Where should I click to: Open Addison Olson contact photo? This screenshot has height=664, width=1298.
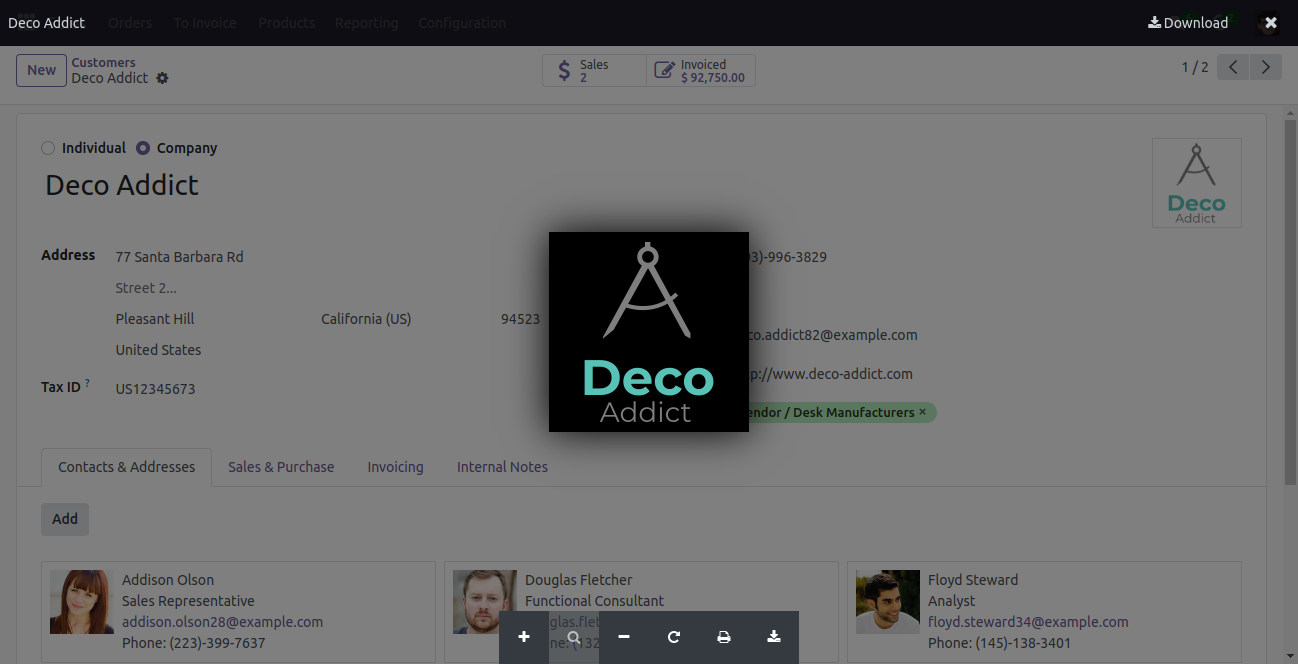[x=82, y=602]
